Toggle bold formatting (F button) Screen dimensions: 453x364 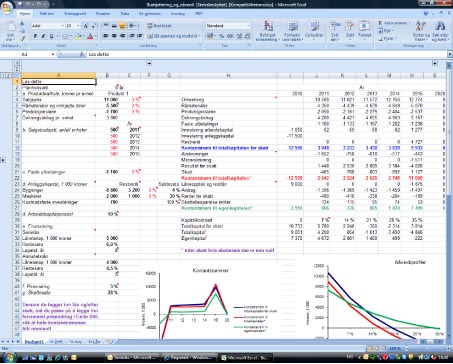pyautogui.click(x=35, y=36)
